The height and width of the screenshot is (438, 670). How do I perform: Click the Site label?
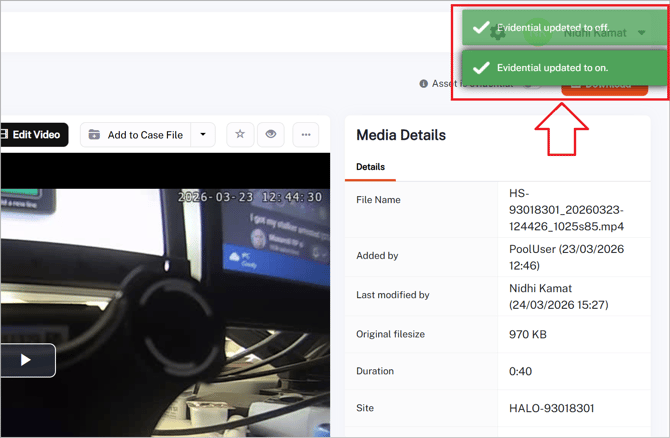[x=365, y=408]
